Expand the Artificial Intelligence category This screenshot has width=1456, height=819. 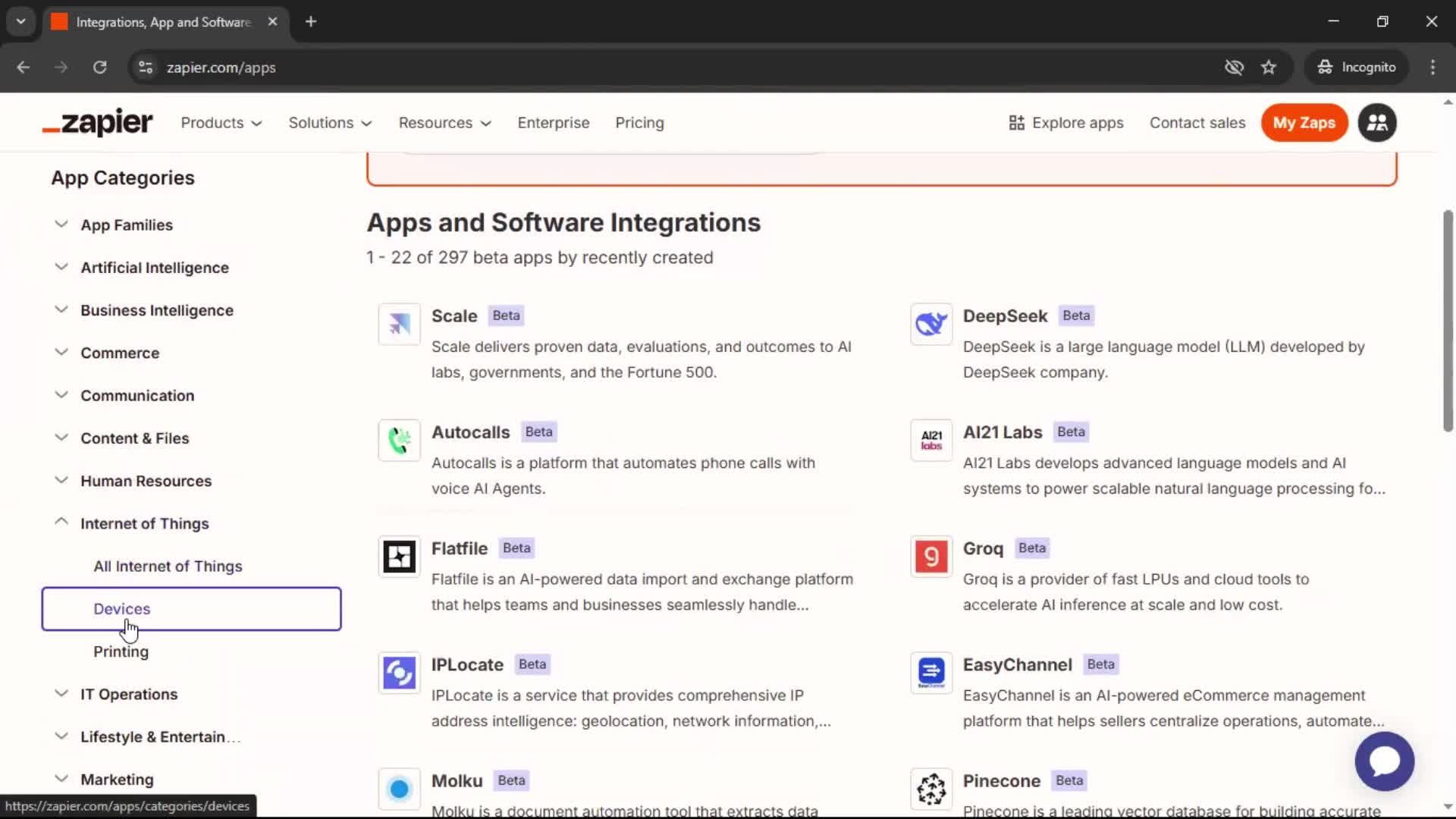coord(61,267)
